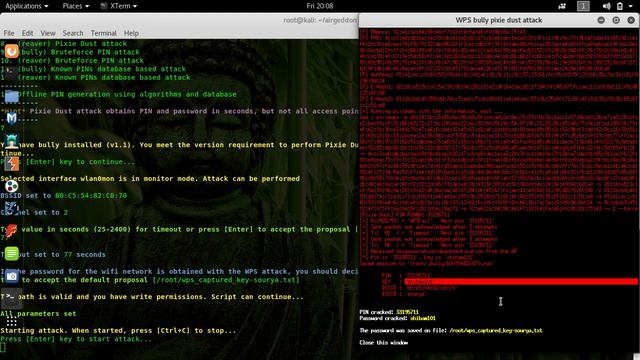This screenshot has width=640, height=360.
Task: Open the File menu in terminal
Action: click(x=9, y=33)
